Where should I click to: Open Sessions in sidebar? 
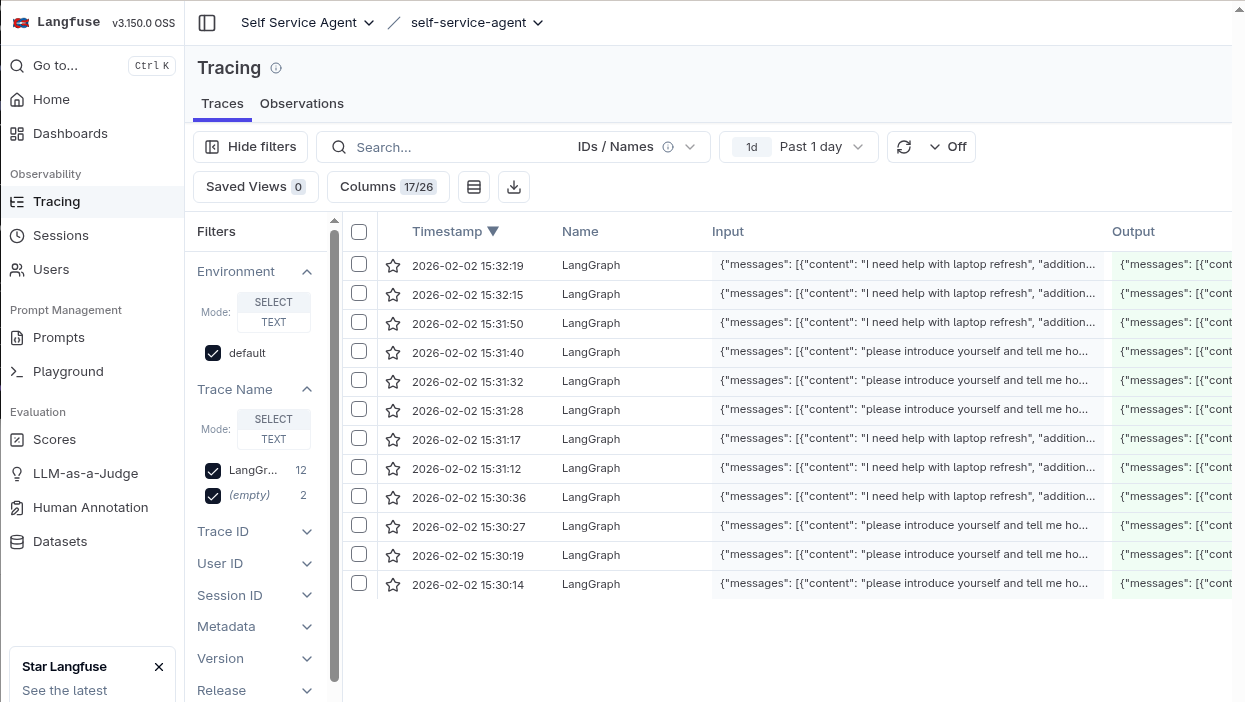coord(92,236)
